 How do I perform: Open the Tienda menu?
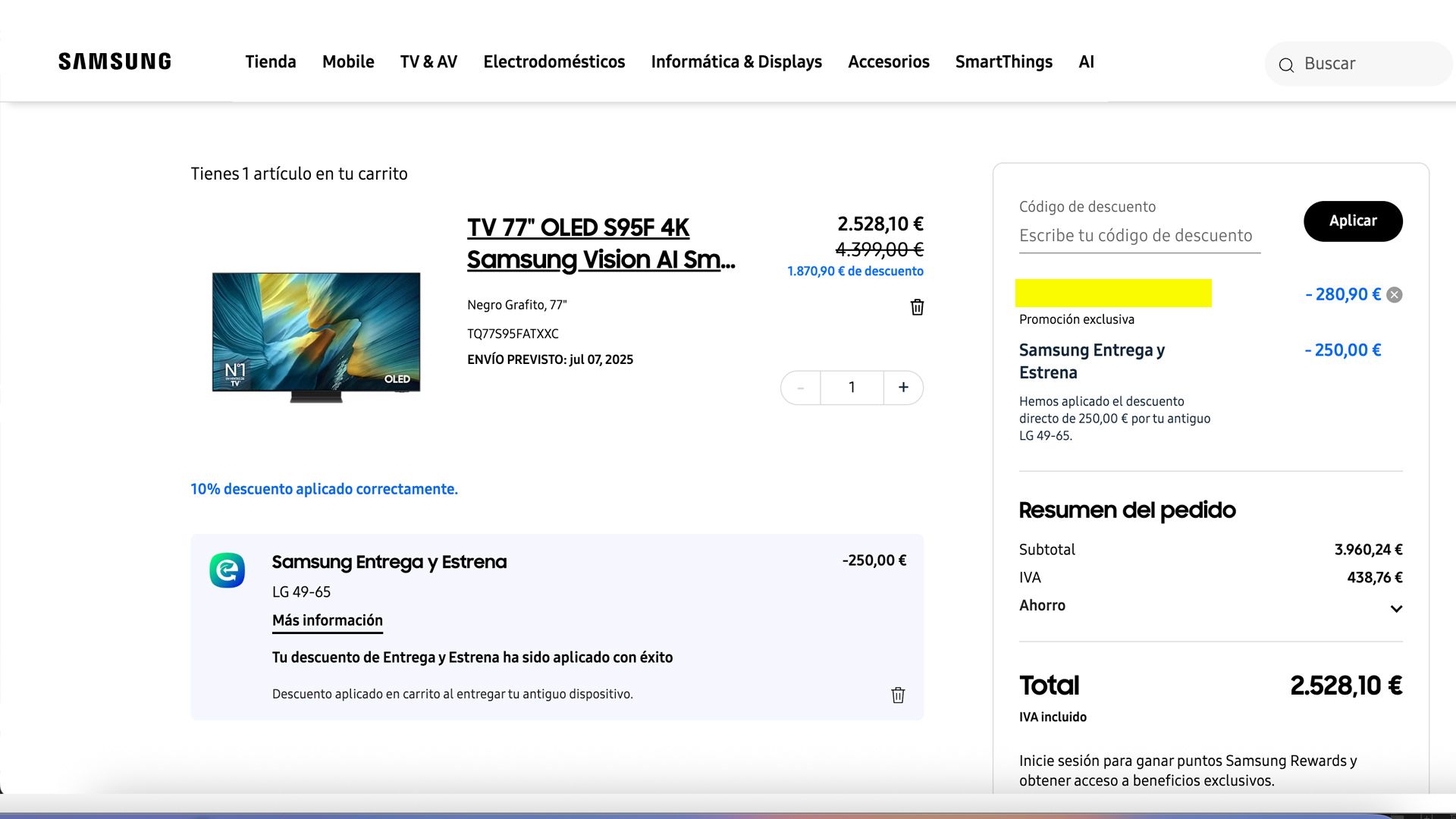(x=271, y=61)
